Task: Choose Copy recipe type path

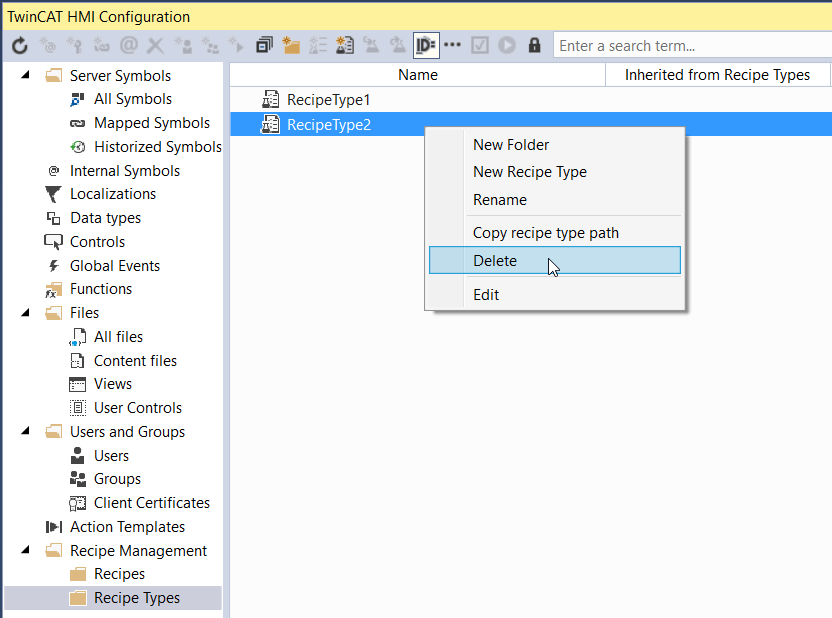Action: tap(545, 233)
